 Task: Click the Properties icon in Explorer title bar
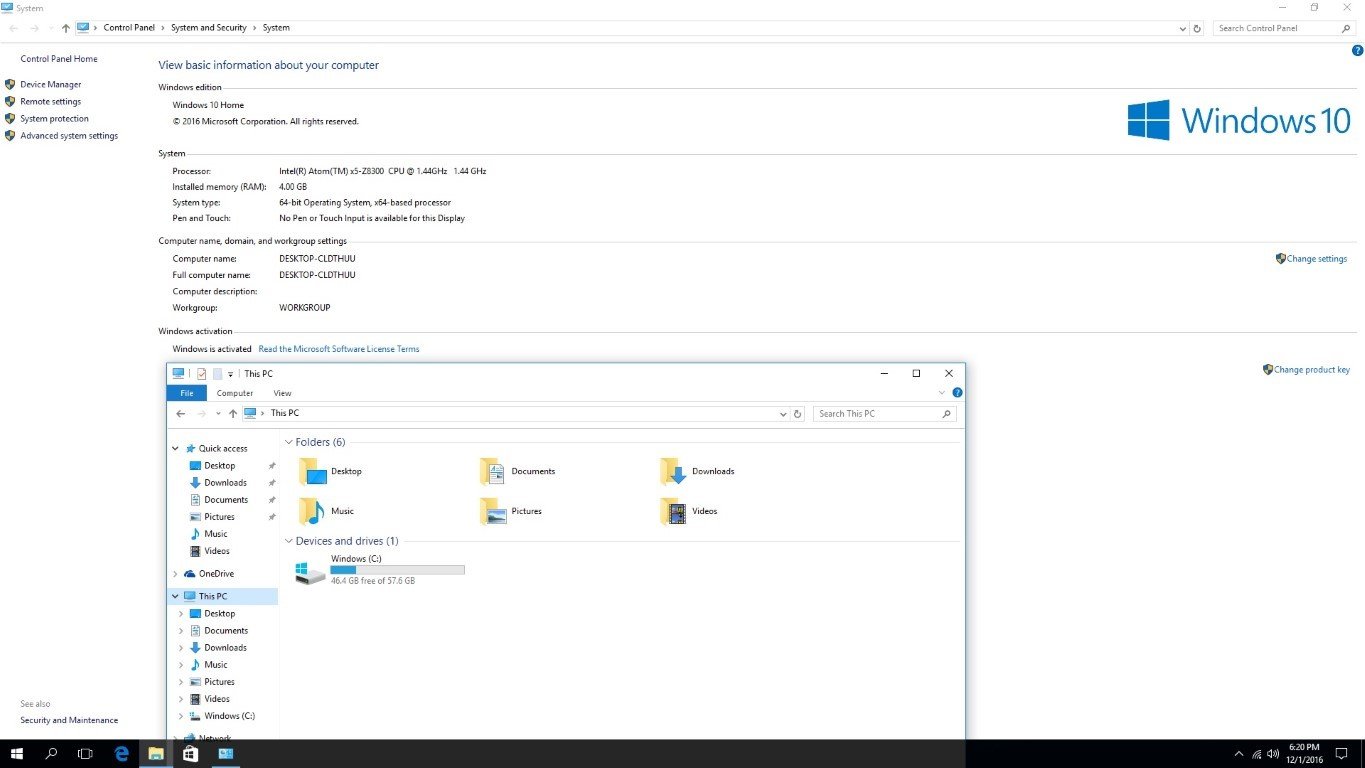point(201,374)
